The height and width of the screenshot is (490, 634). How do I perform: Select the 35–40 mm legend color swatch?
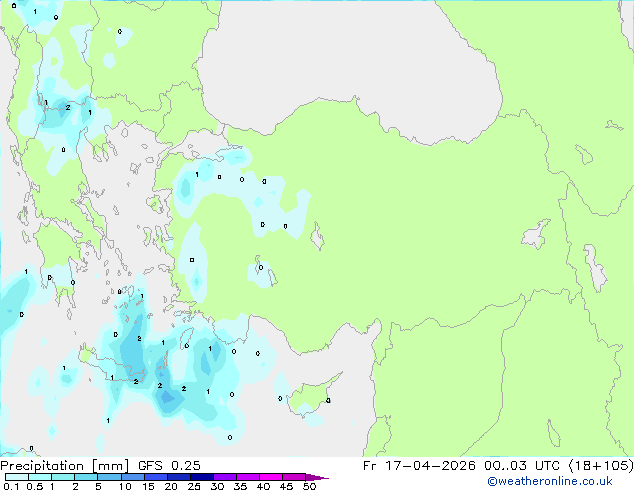[248, 477]
